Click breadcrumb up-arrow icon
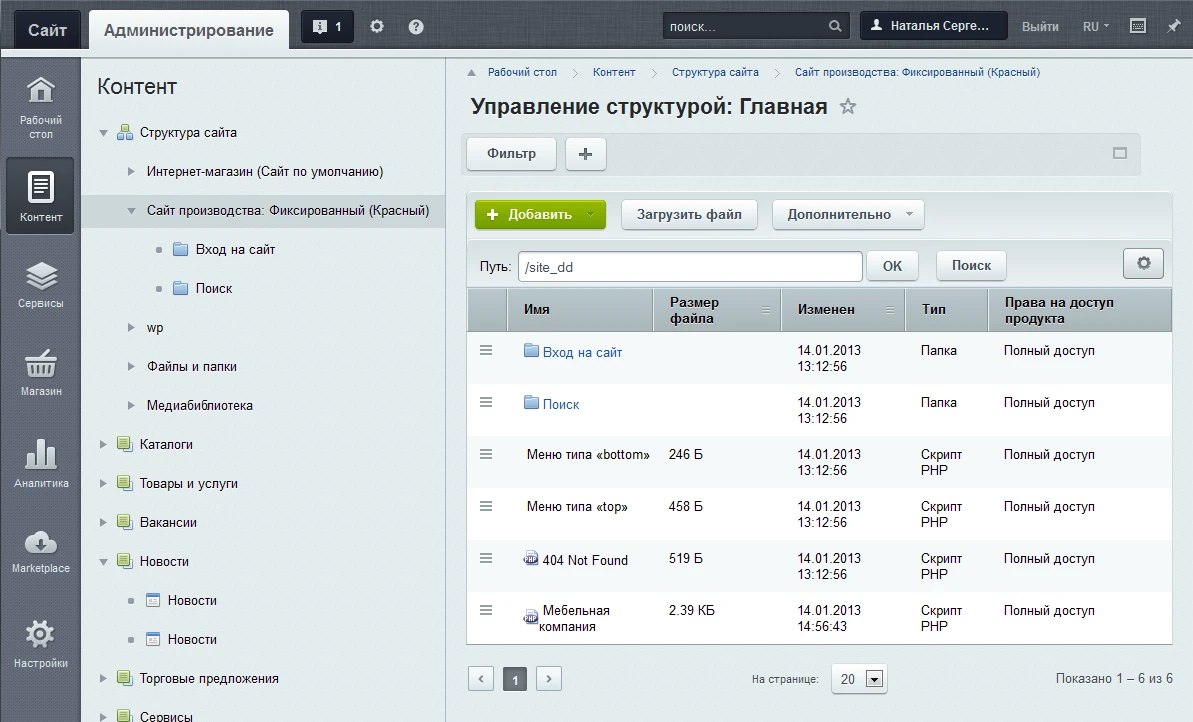Screen dimensions: 1193x722 471,73
